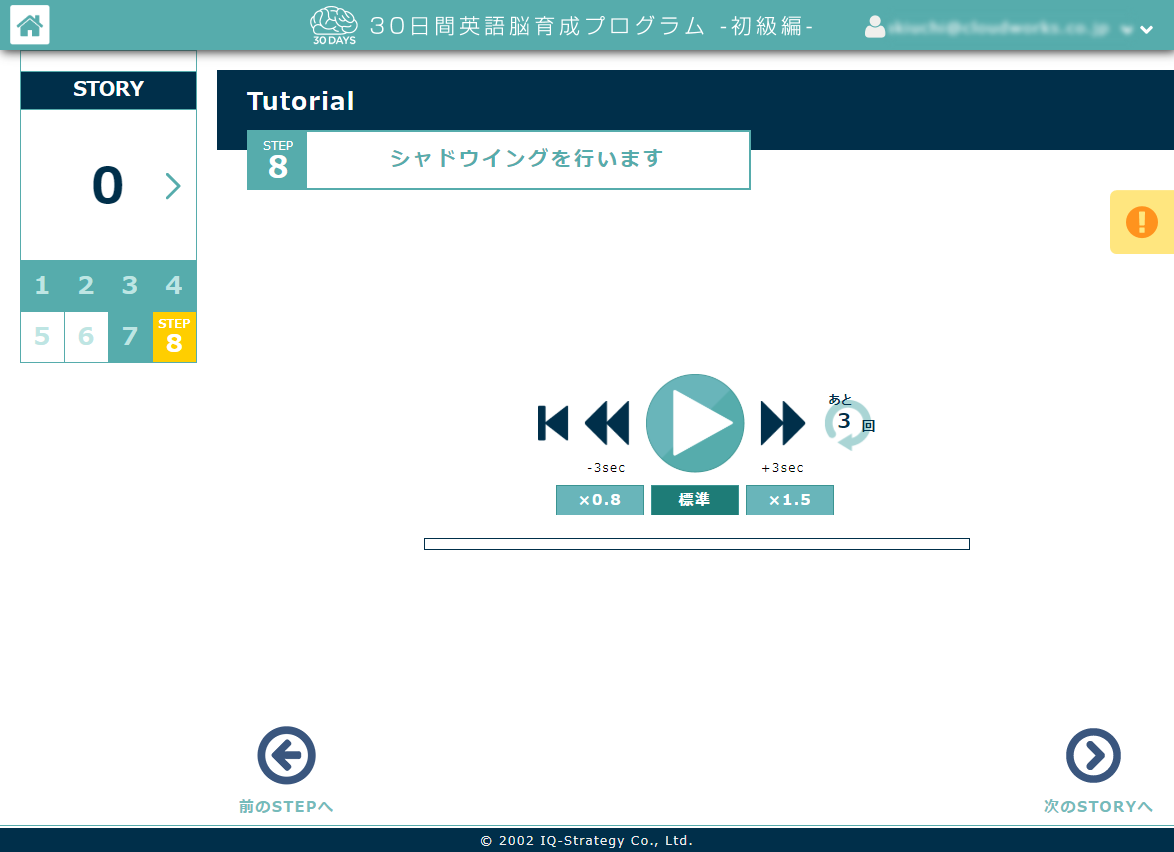1174x852 pixels.
Task: Switch to STEP 5 in the sidebar
Action: click(x=42, y=337)
